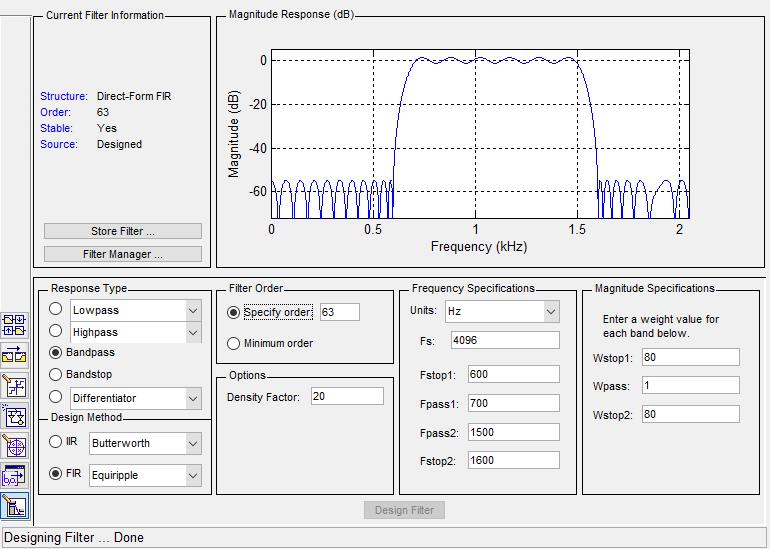Click the Store Filter button
The height and width of the screenshot is (549, 770).
click(123, 231)
